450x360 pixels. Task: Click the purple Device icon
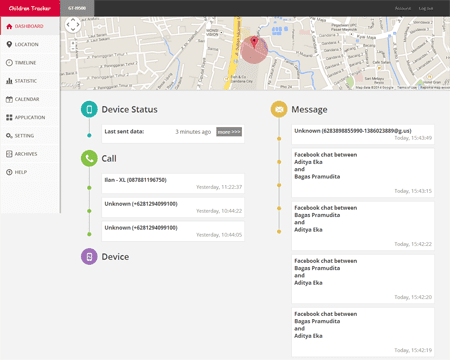click(x=89, y=257)
